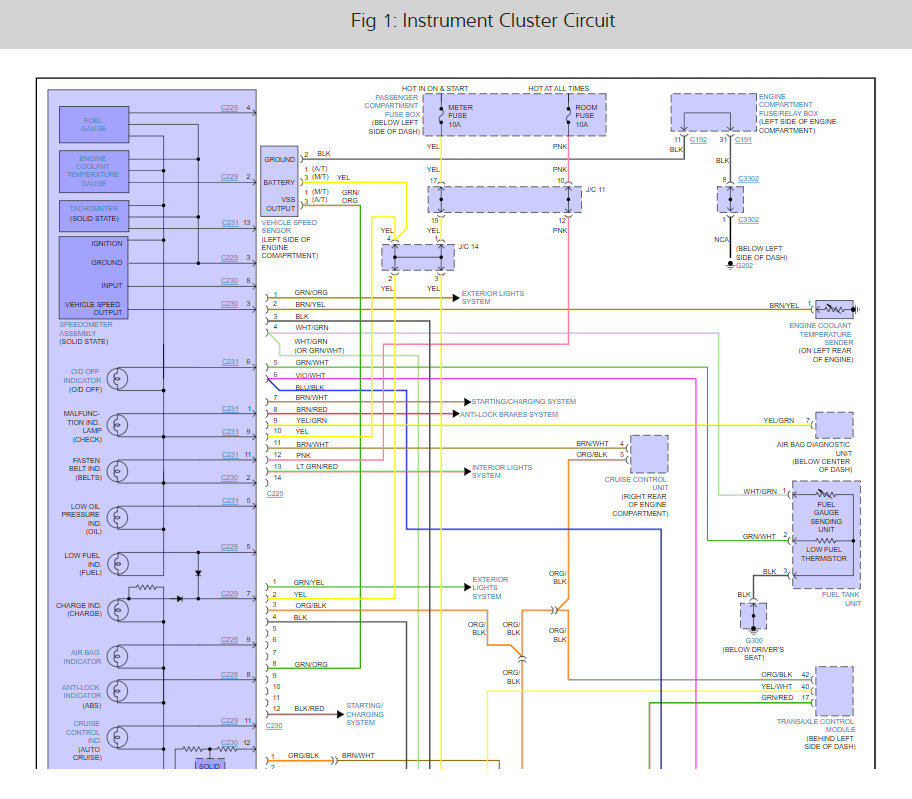The height and width of the screenshot is (799, 912).
Task: Open the C3302 connector link
Action: pyautogui.click(x=750, y=181)
